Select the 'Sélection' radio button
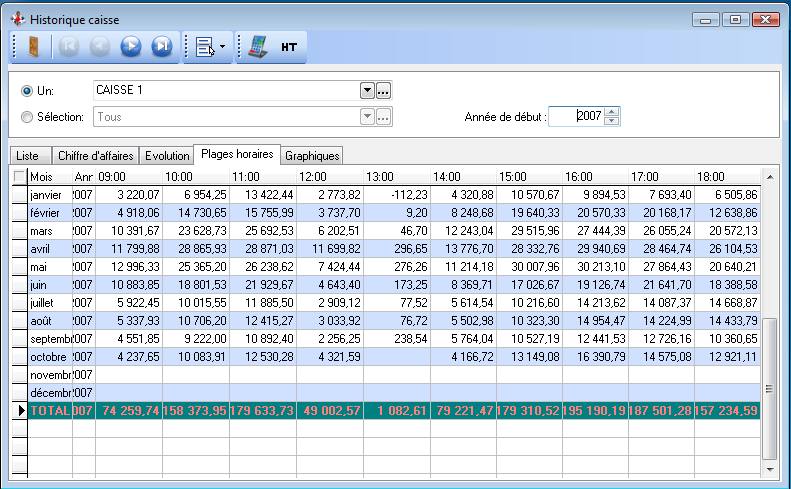 coord(27,117)
